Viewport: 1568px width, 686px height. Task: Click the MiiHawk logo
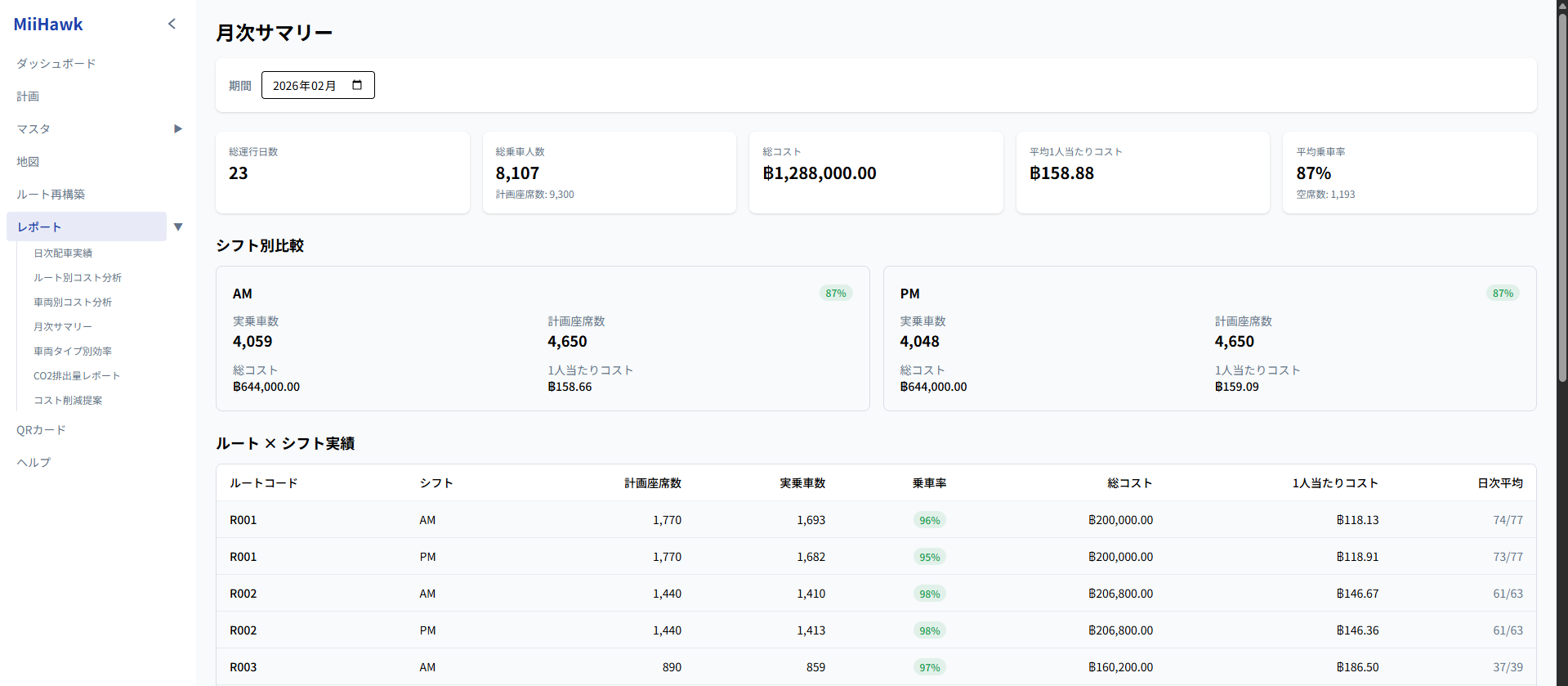(48, 25)
